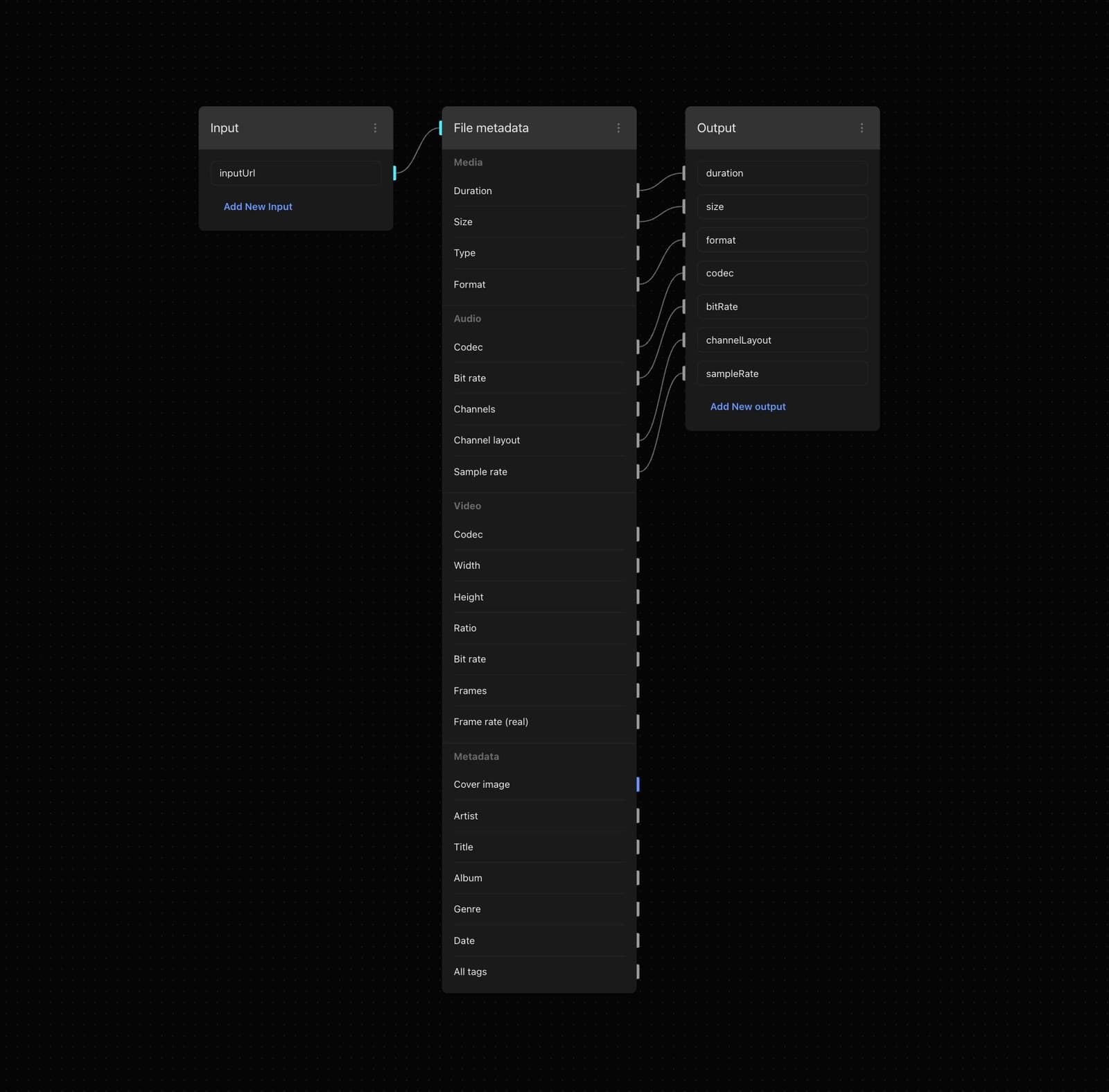
Task: Select the inputUrl field
Action: click(x=295, y=173)
